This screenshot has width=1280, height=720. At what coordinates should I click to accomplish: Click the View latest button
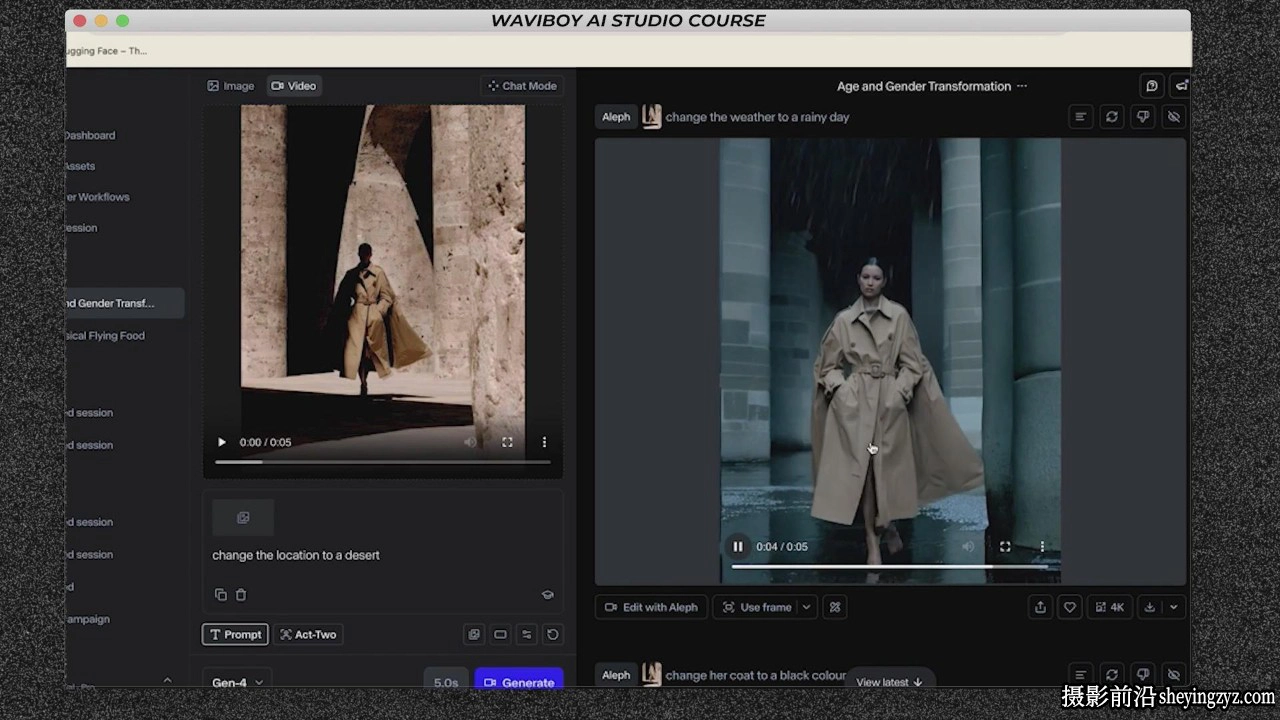(890, 682)
